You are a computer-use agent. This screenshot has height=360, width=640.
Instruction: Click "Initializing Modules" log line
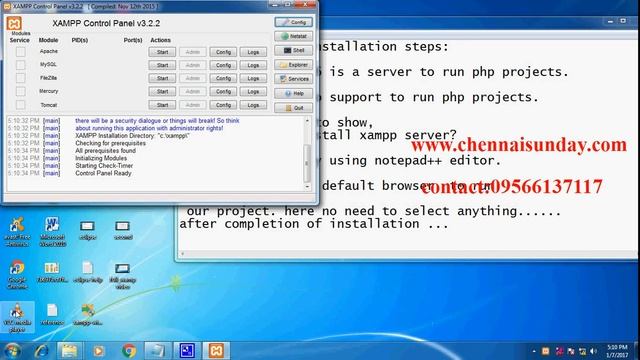[101, 158]
